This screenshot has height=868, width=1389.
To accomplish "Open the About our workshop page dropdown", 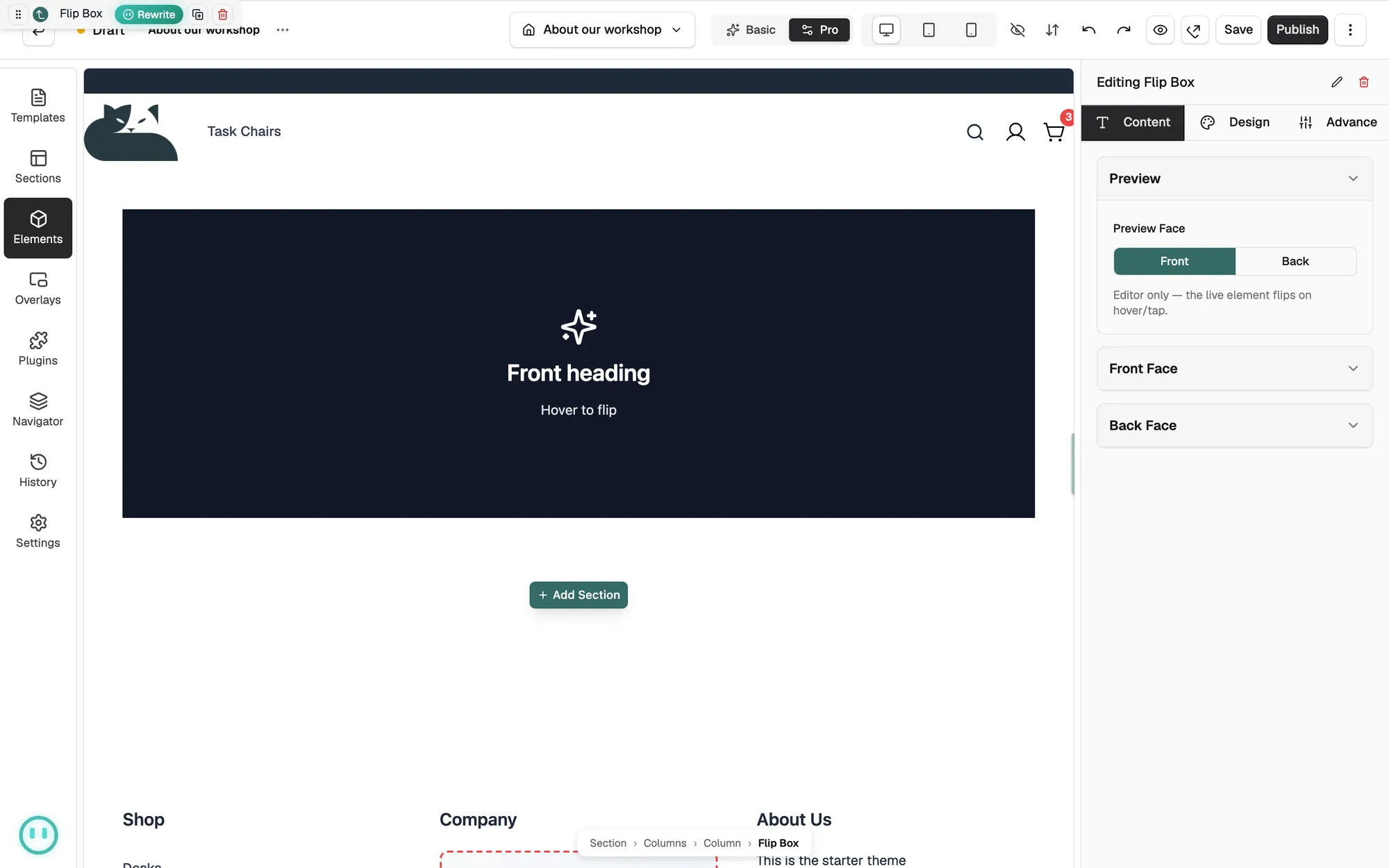I will tap(602, 30).
